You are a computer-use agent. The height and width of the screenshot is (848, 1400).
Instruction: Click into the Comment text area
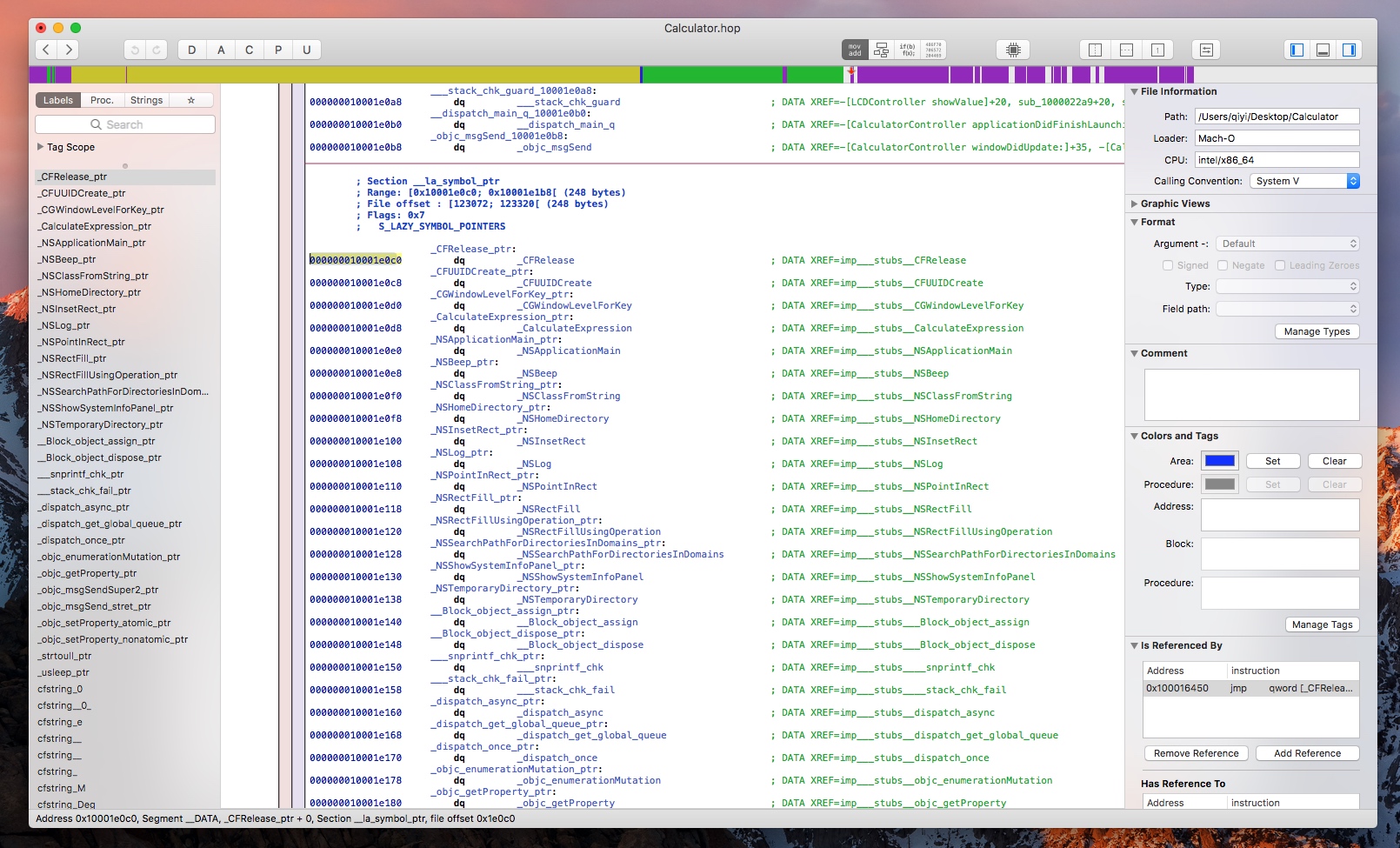[1252, 395]
